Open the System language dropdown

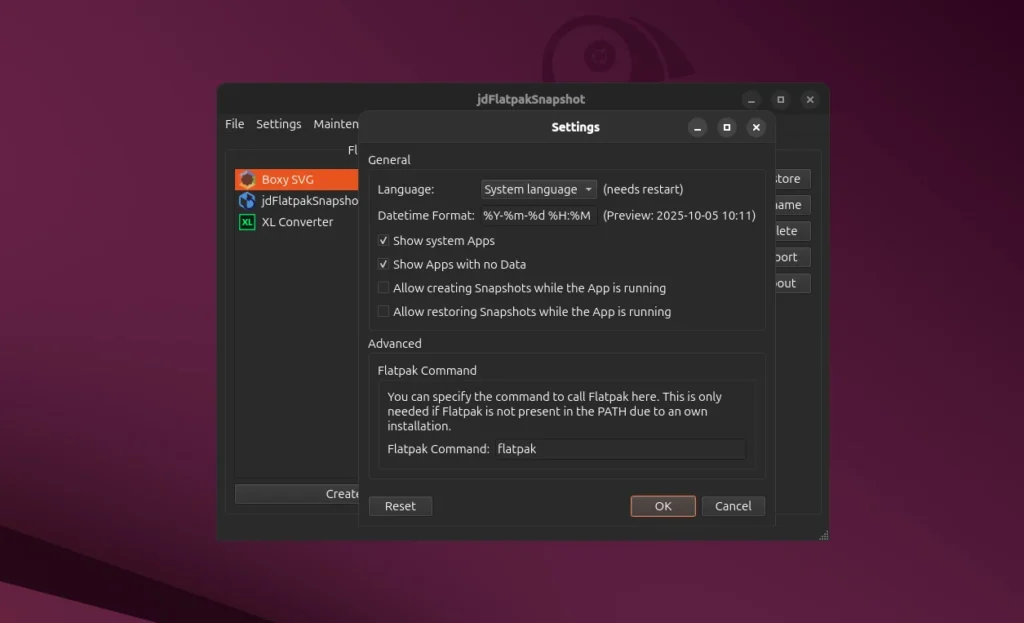tap(538, 189)
